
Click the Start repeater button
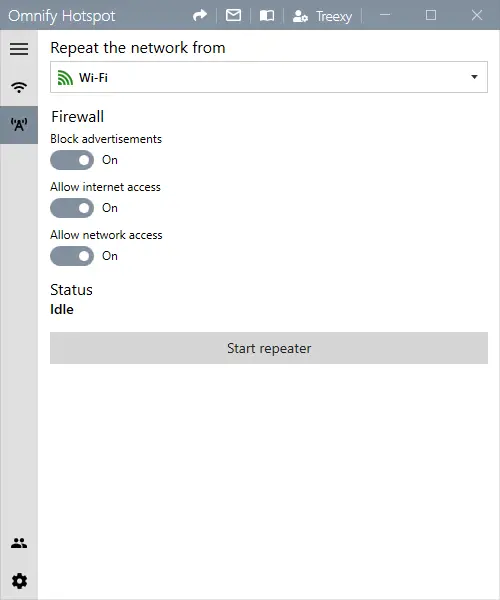pos(269,348)
